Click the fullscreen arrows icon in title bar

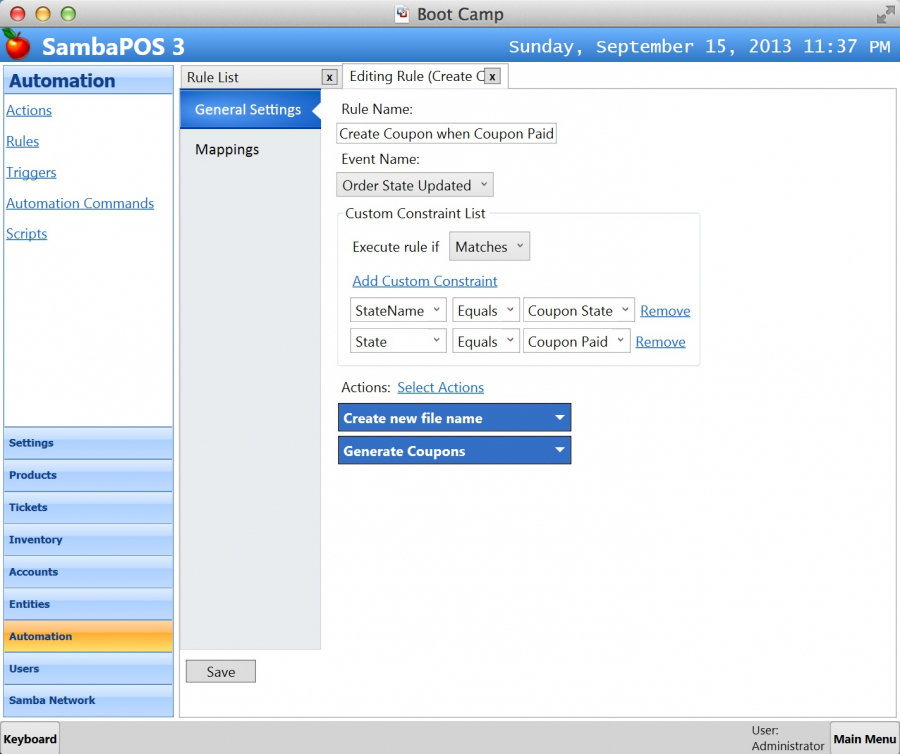885,14
